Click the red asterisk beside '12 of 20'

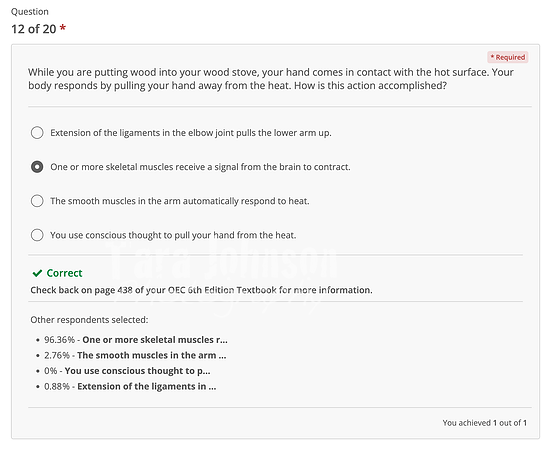(63, 28)
